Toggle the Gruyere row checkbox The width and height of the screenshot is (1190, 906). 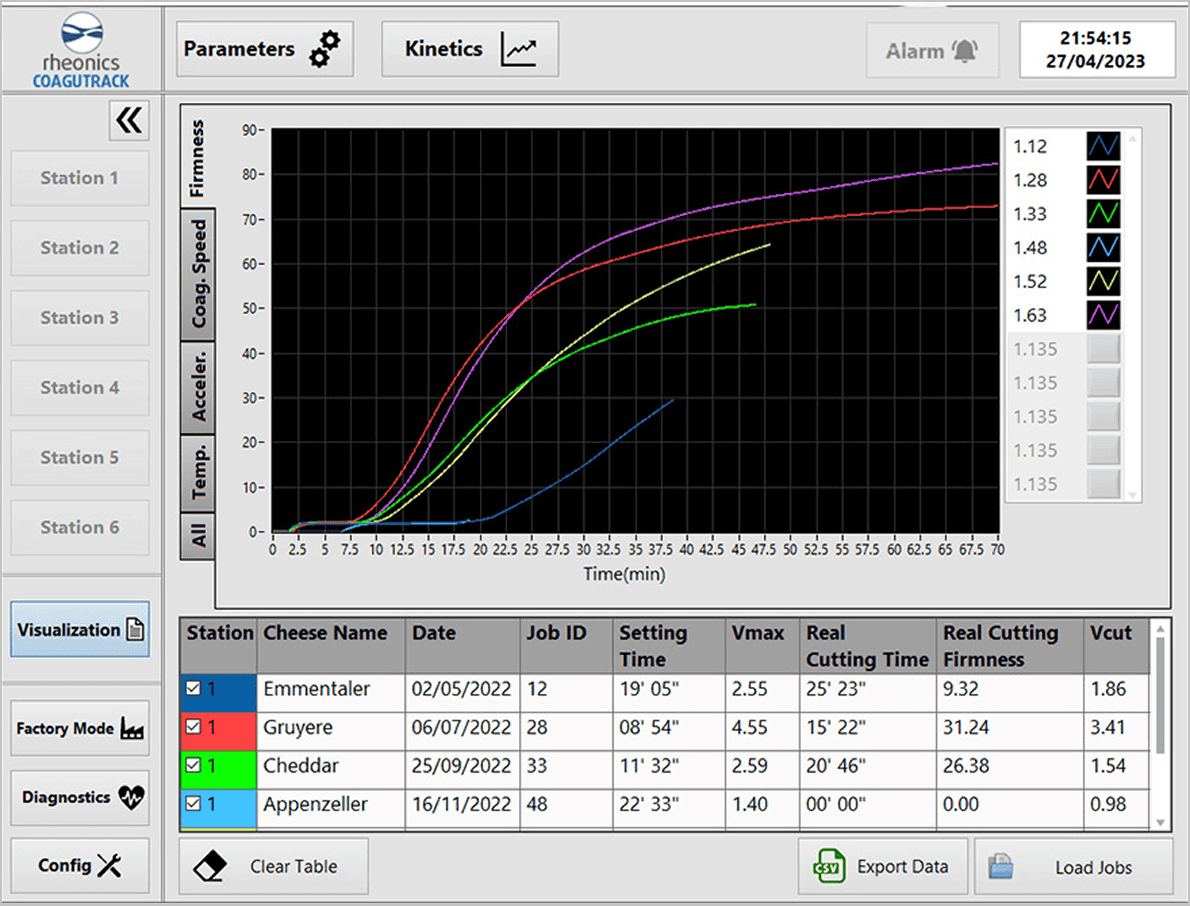tap(194, 727)
